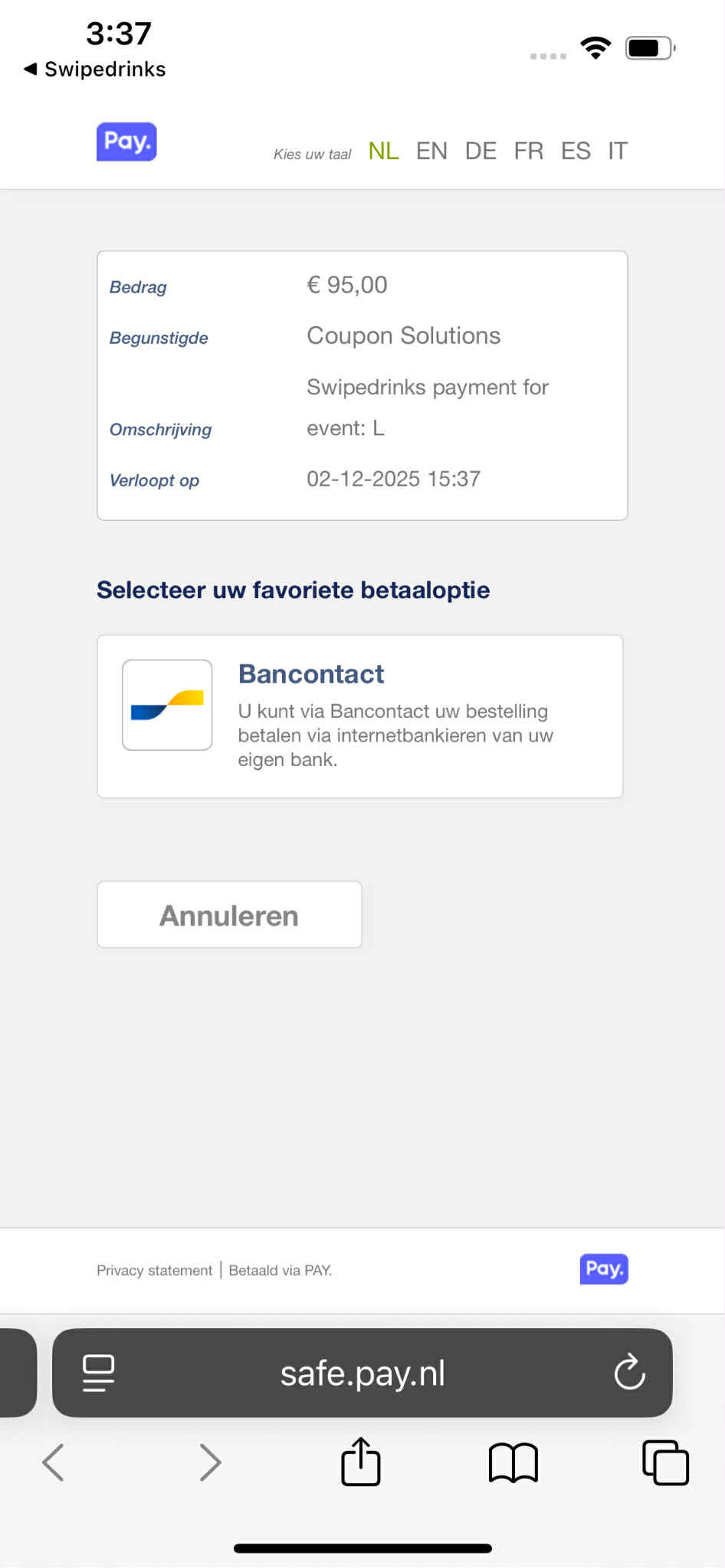Open Safari page settings menu icon
Image resolution: width=725 pixels, height=1568 pixels.
98,1373
